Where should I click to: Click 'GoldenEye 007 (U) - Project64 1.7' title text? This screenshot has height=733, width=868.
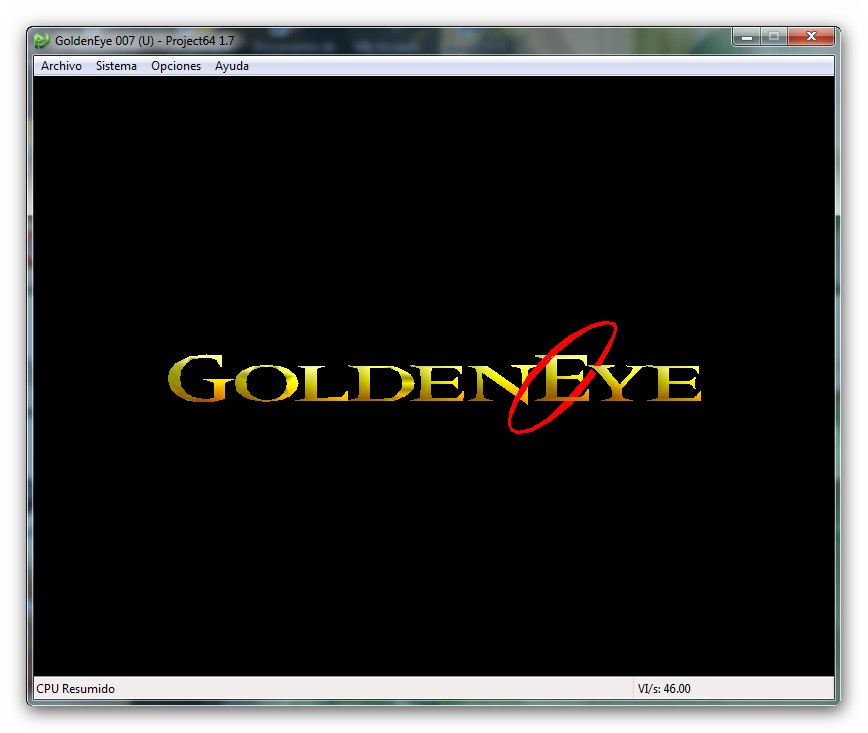144,40
